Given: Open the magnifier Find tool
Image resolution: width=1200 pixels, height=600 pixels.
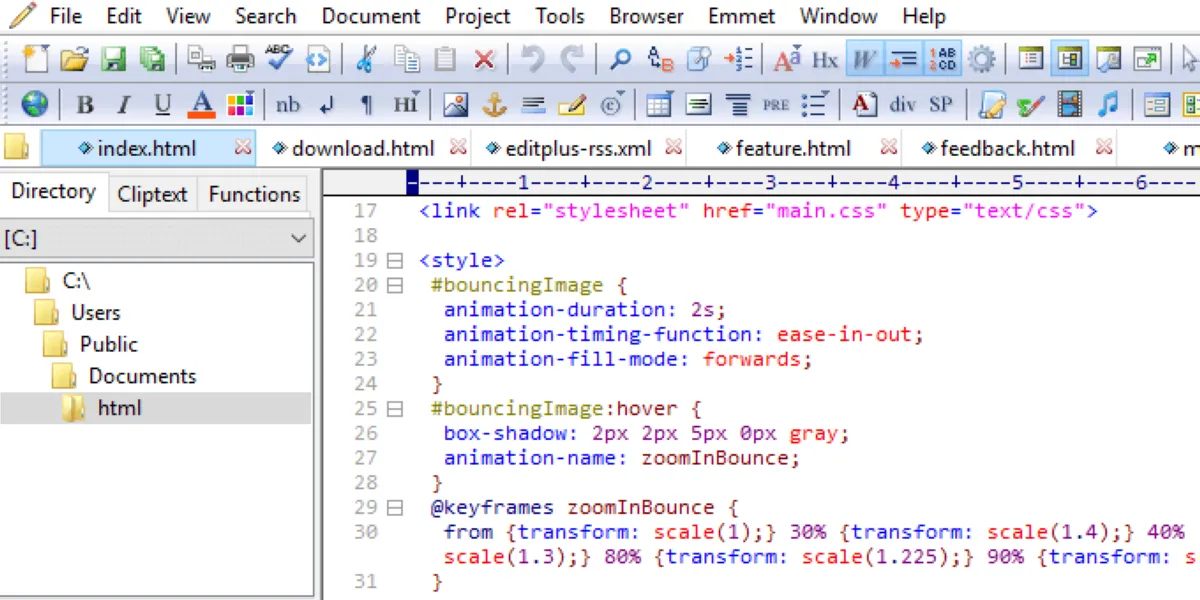Looking at the screenshot, I should [620, 60].
